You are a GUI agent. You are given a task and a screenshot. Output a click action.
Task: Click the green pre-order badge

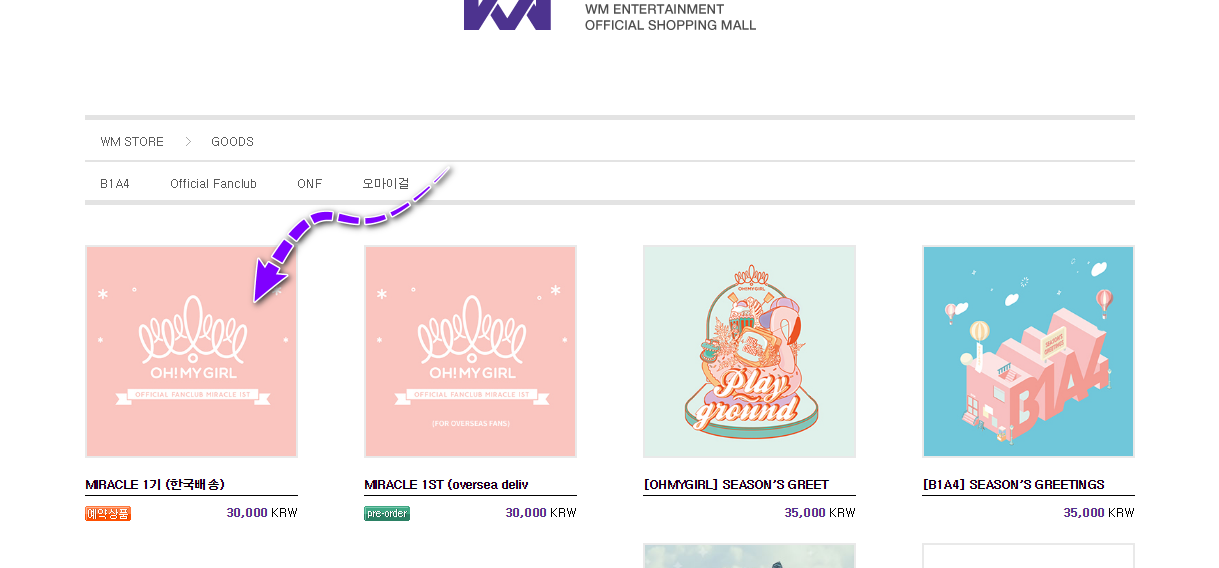click(387, 513)
